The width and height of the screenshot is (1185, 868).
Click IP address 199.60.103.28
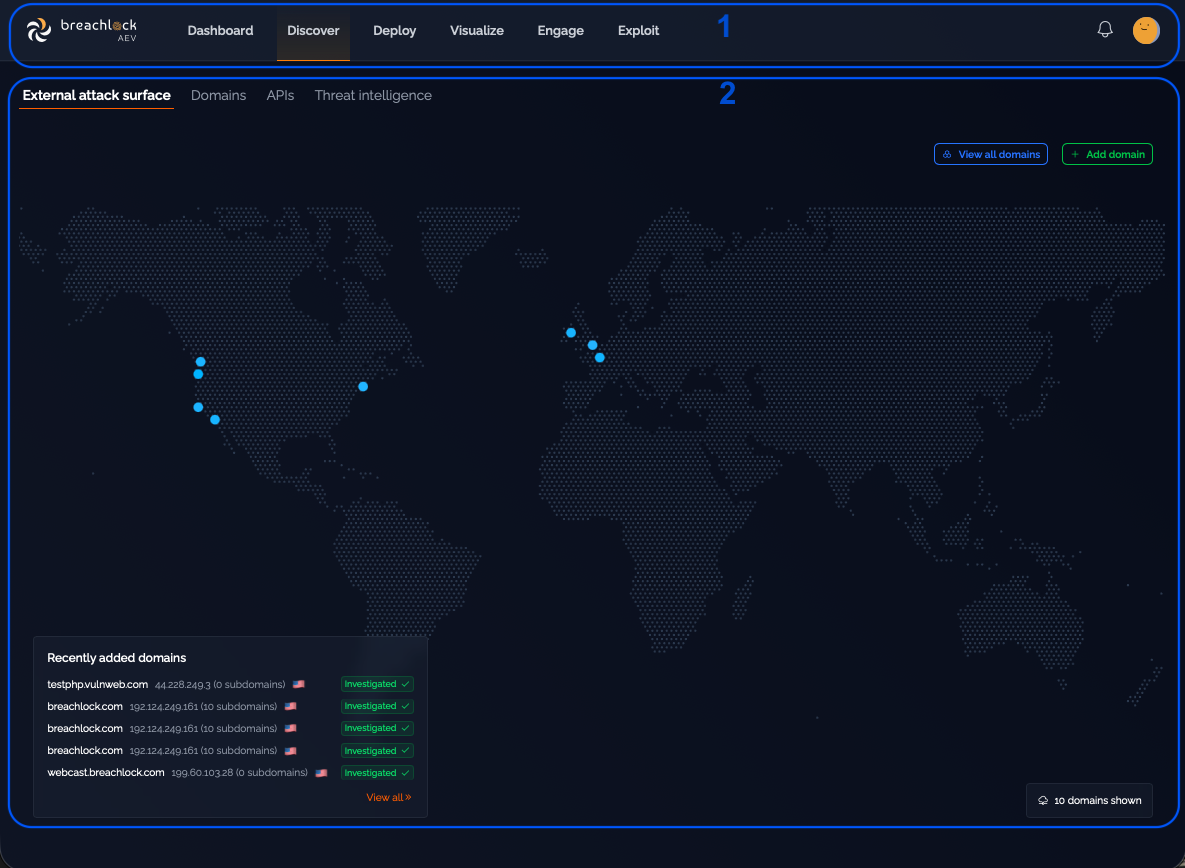tap(202, 773)
